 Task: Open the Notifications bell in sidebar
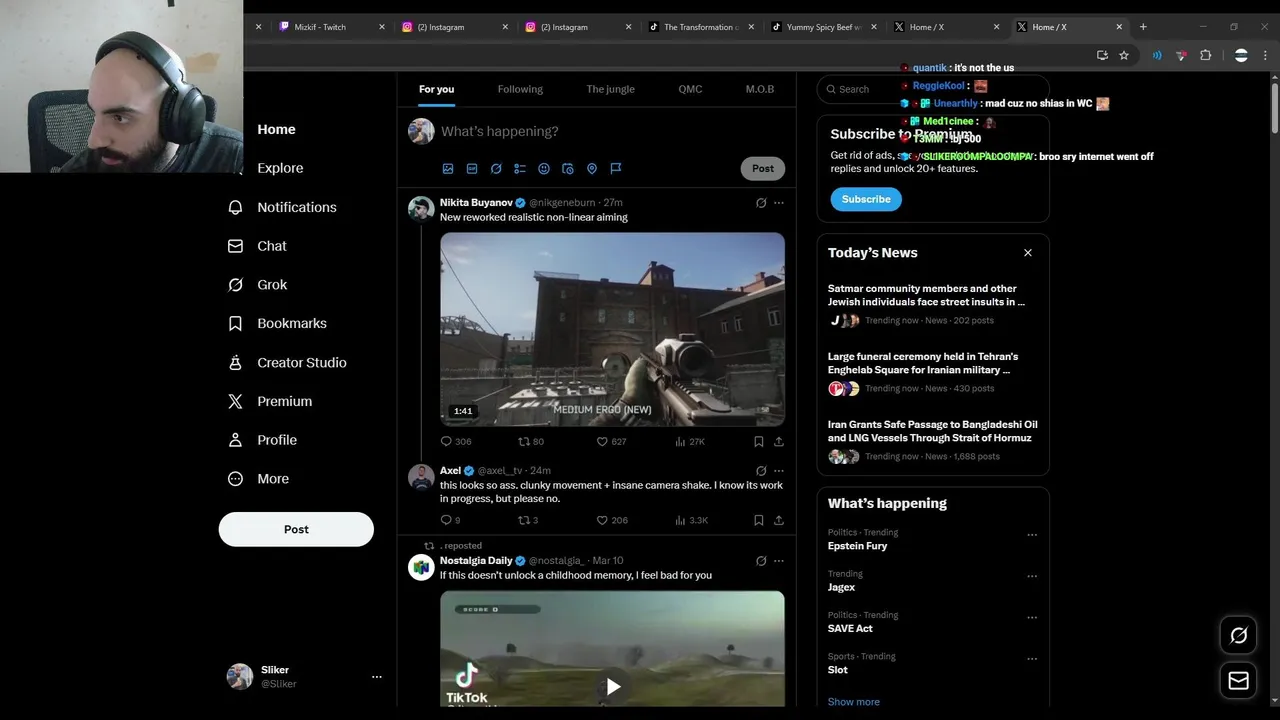pyautogui.click(x=282, y=207)
